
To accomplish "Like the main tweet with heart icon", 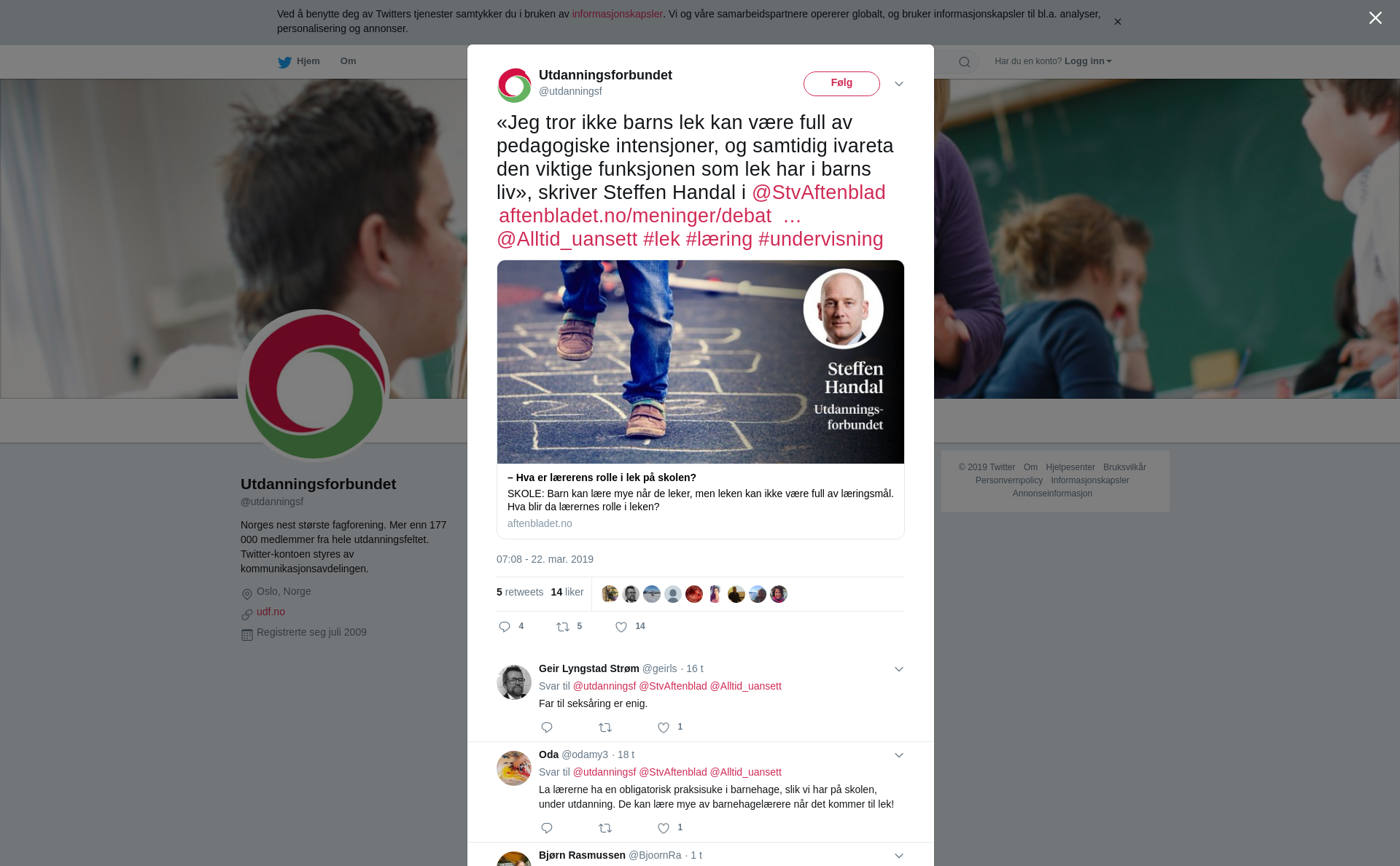I will [621, 627].
